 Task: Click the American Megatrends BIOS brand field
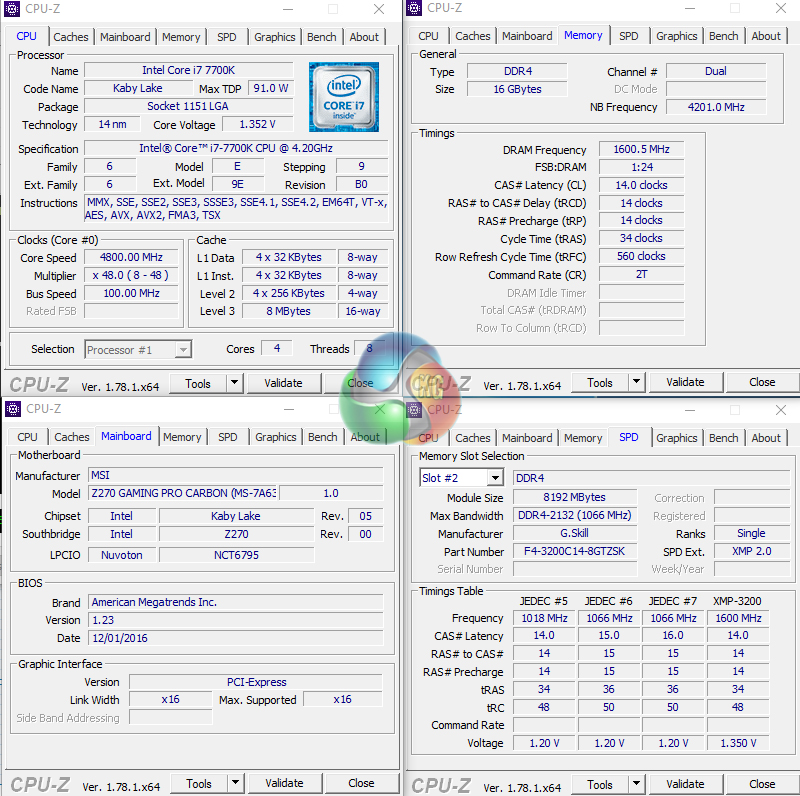pyautogui.click(x=234, y=602)
